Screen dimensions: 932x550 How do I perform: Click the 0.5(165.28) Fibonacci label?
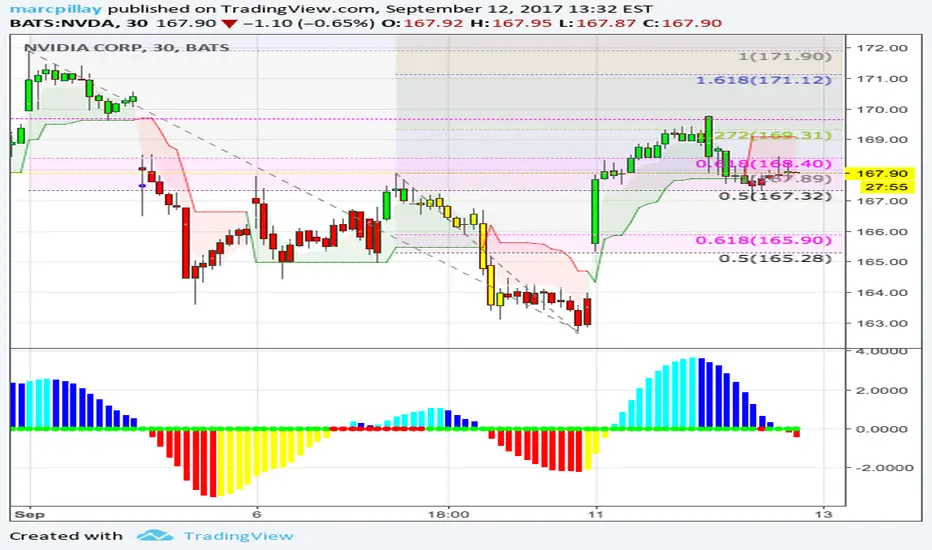tap(775, 258)
